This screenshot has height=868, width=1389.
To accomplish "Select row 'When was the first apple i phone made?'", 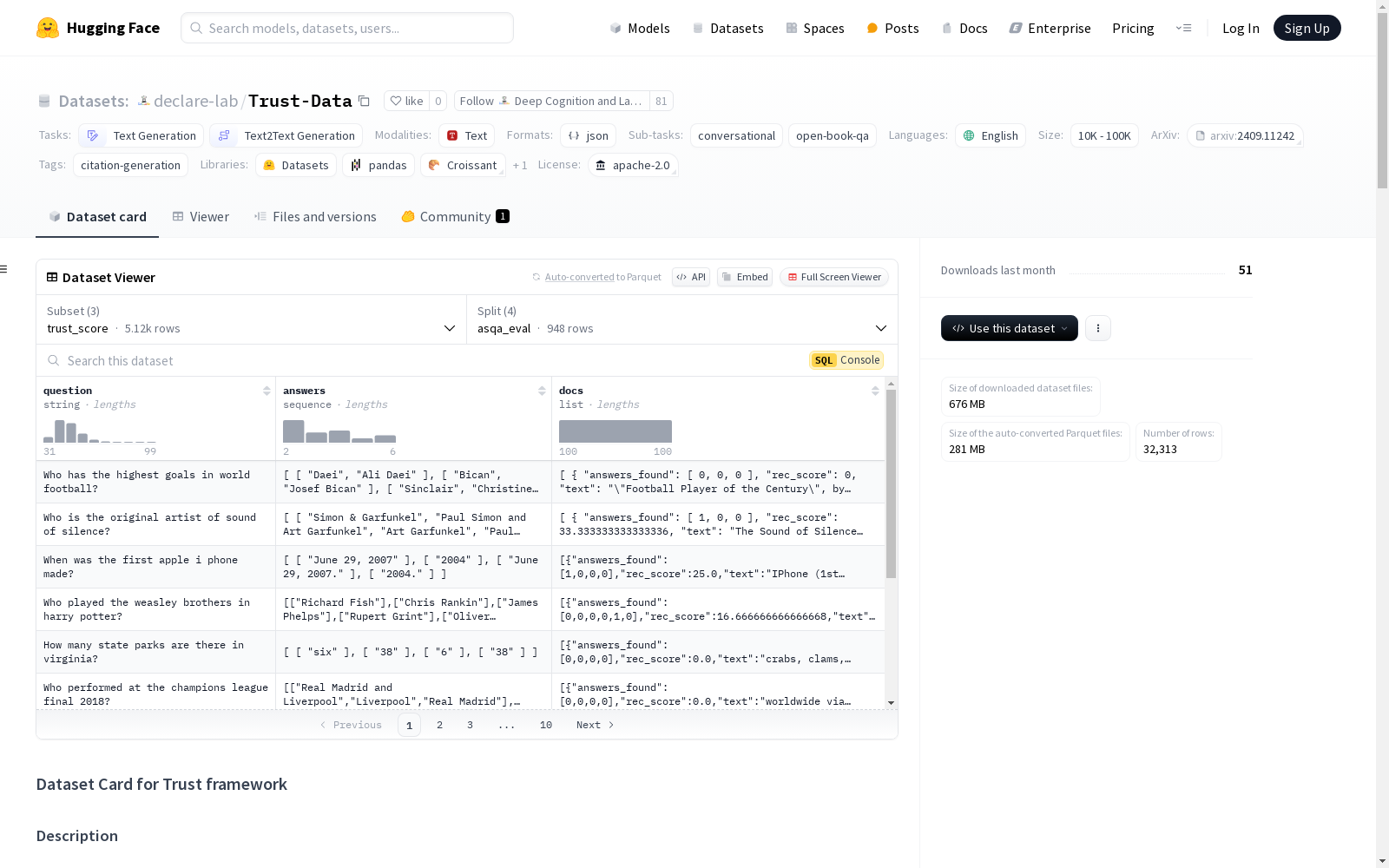I will coord(460,567).
